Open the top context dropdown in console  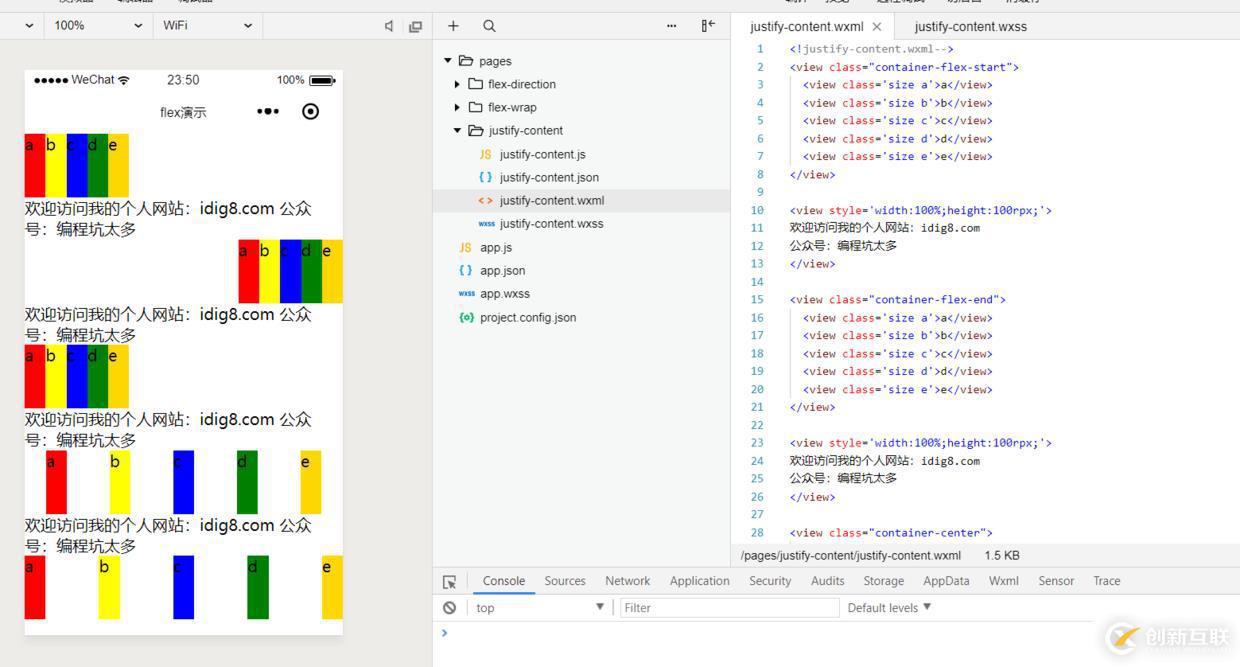(x=540, y=607)
